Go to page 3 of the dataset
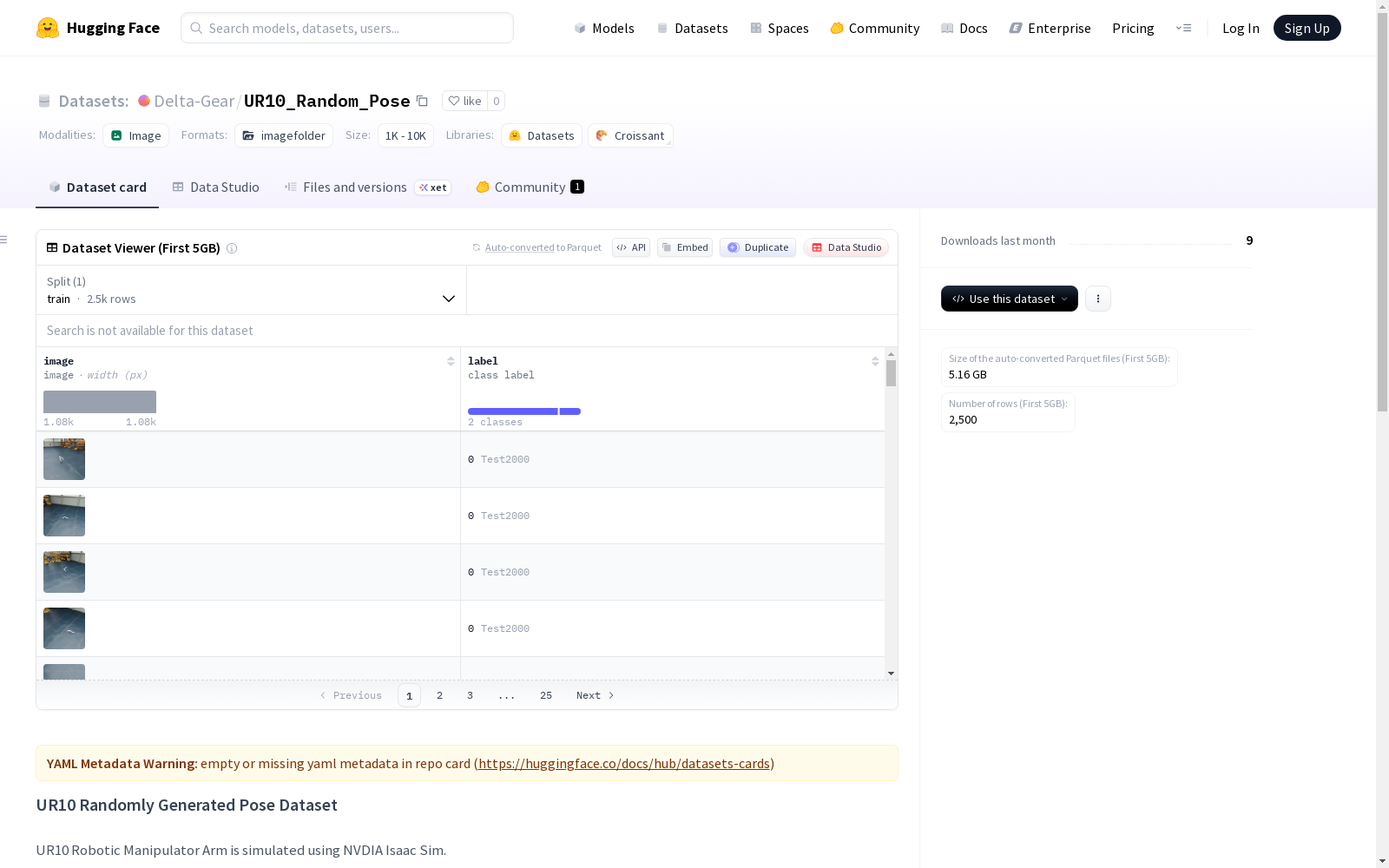Image resolution: width=1389 pixels, height=868 pixels. 471,695
